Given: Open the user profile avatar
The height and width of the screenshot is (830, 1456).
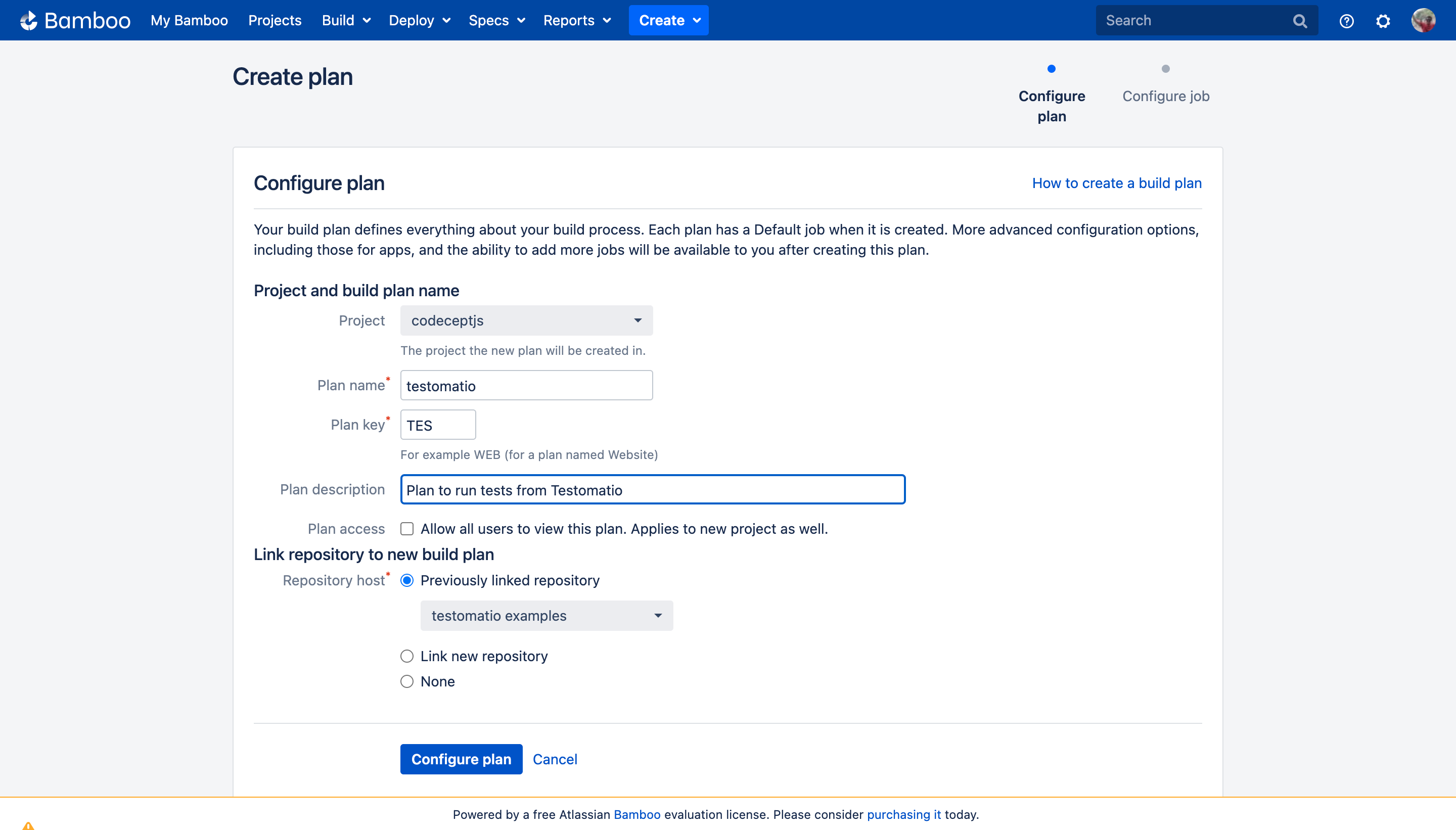Looking at the screenshot, I should click(1423, 21).
